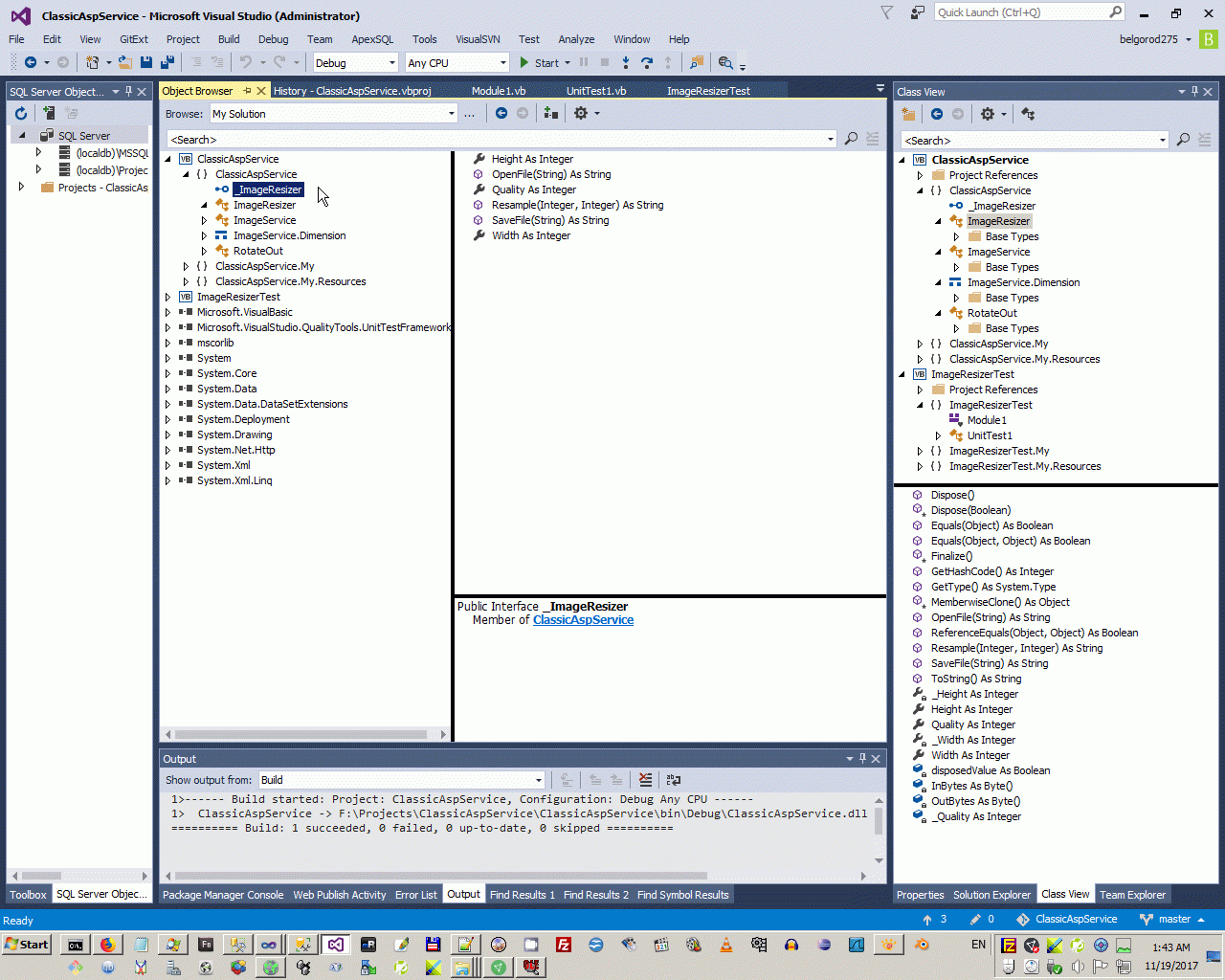Click the Back arrow in Class View

[937, 114]
